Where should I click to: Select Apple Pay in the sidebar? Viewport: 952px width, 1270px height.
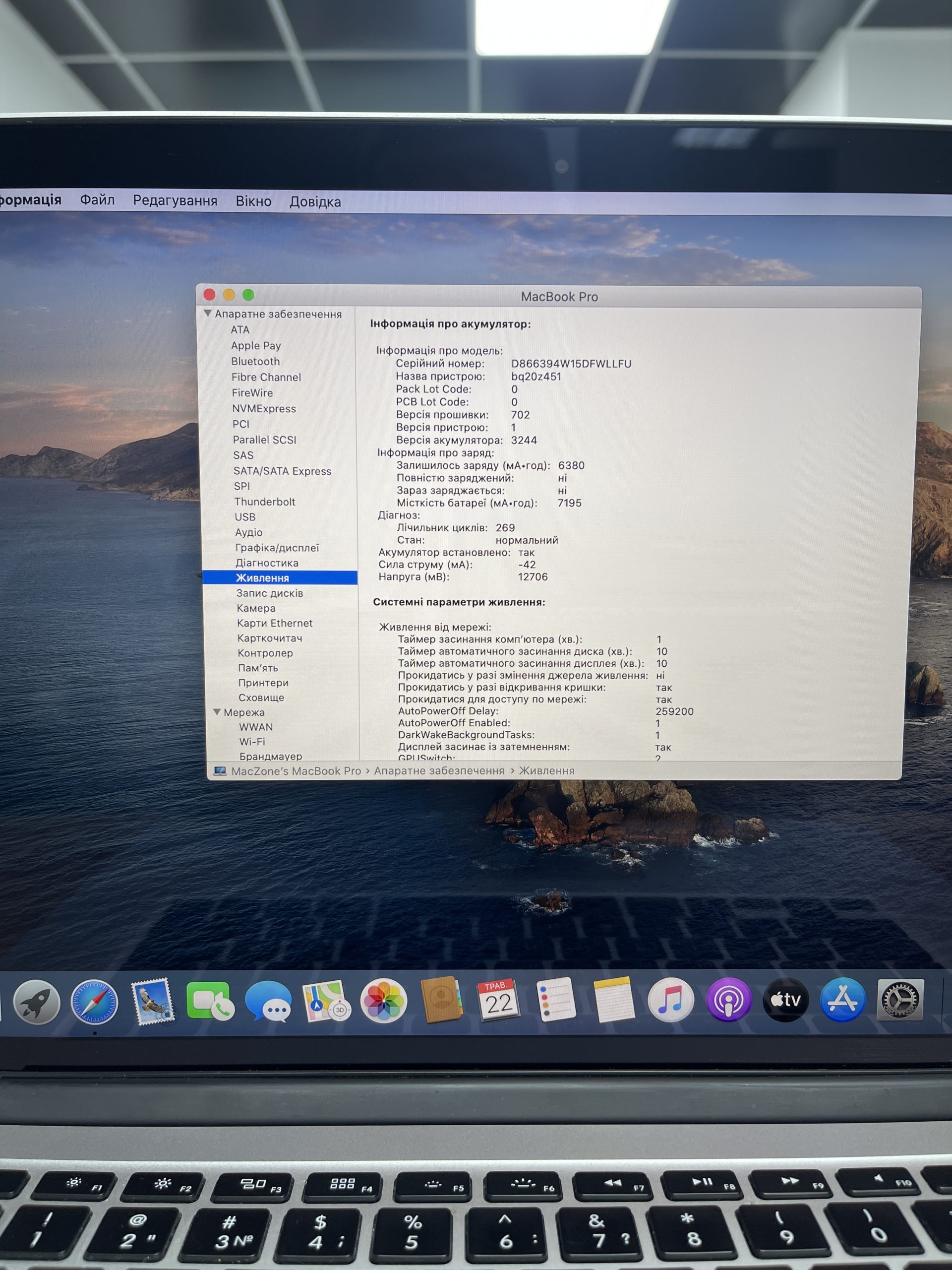pos(256,346)
